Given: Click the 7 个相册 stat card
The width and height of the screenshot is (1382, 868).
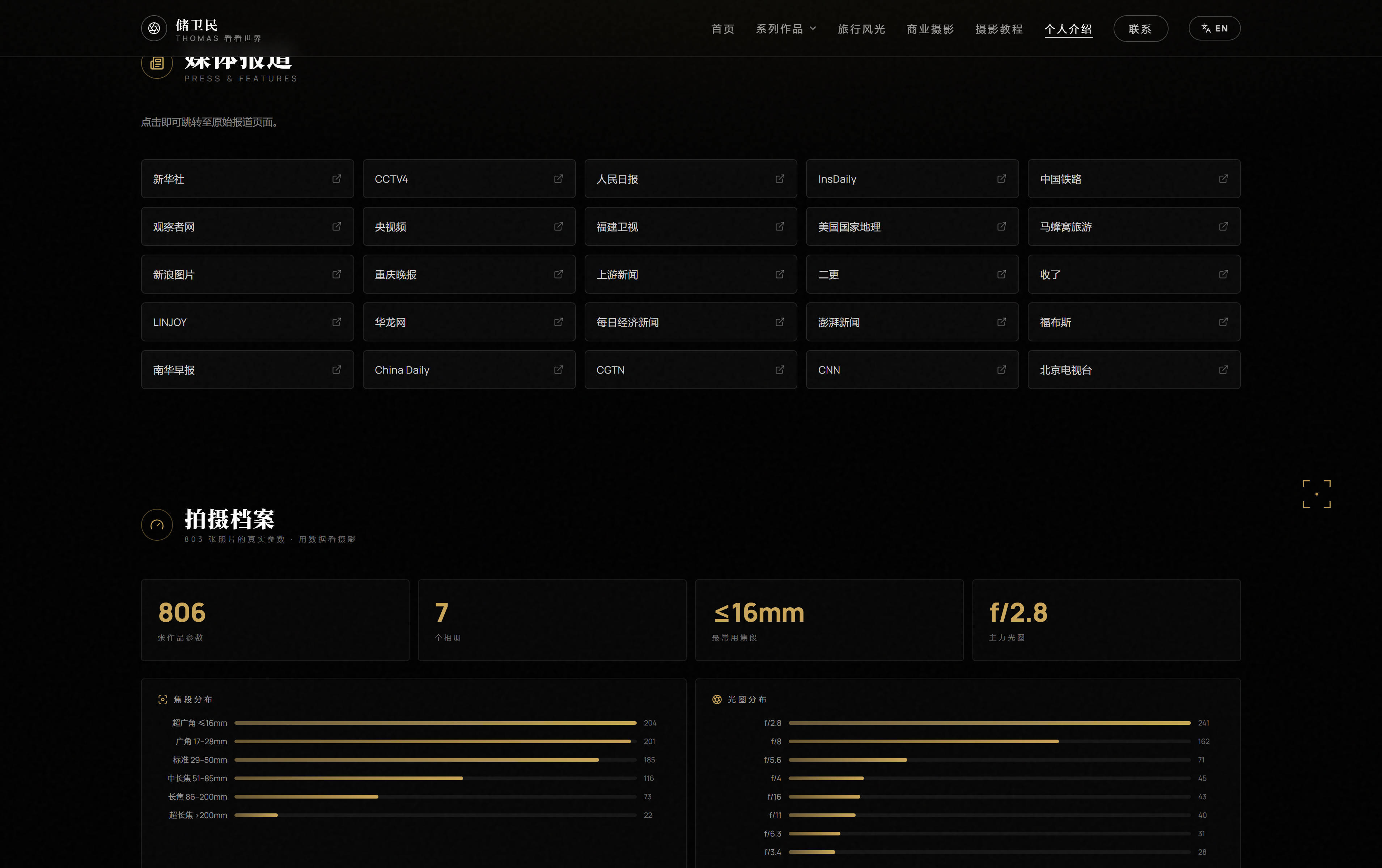Looking at the screenshot, I should click(552, 620).
